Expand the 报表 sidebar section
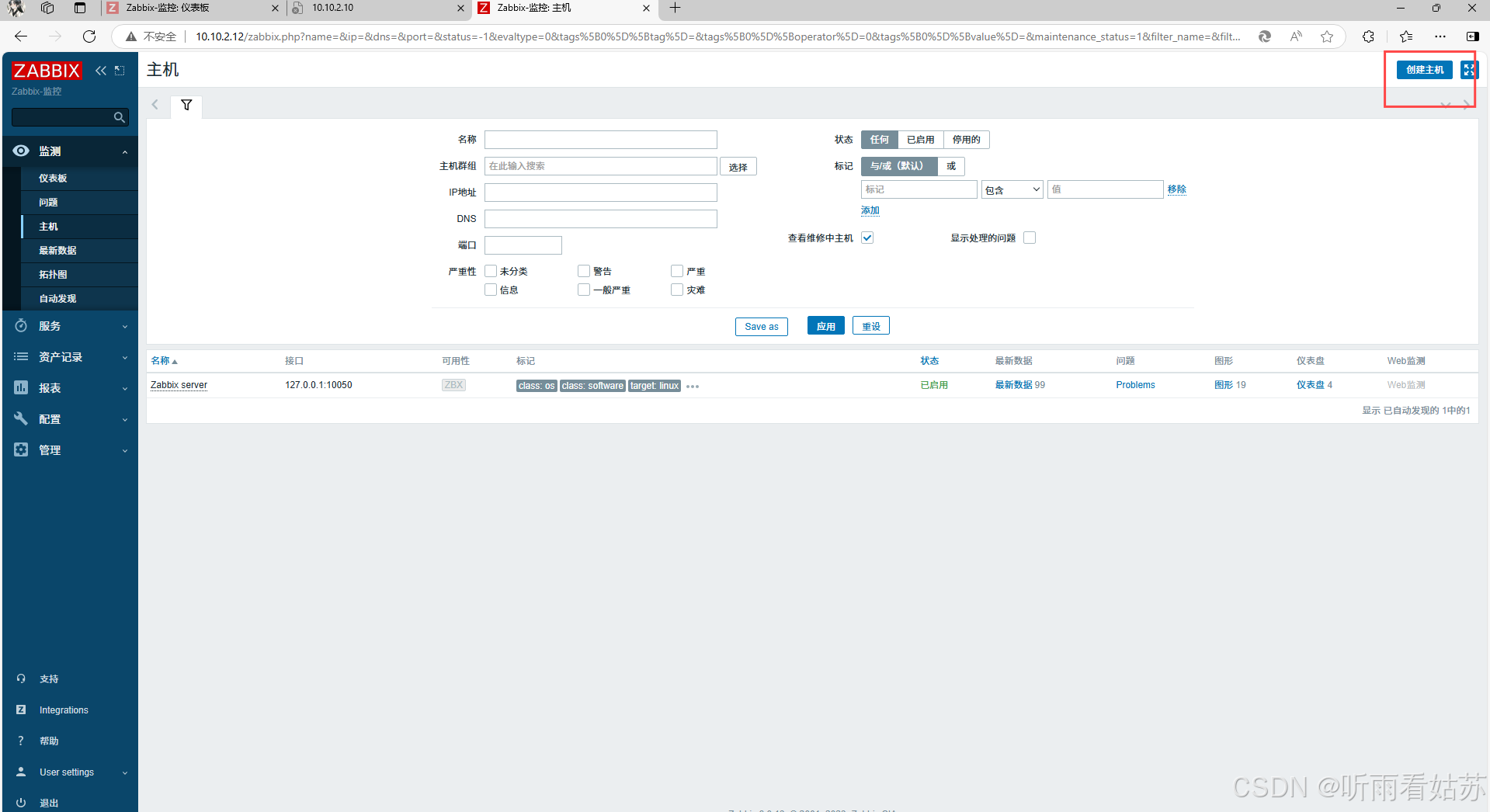1490x812 pixels. tap(124, 388)
